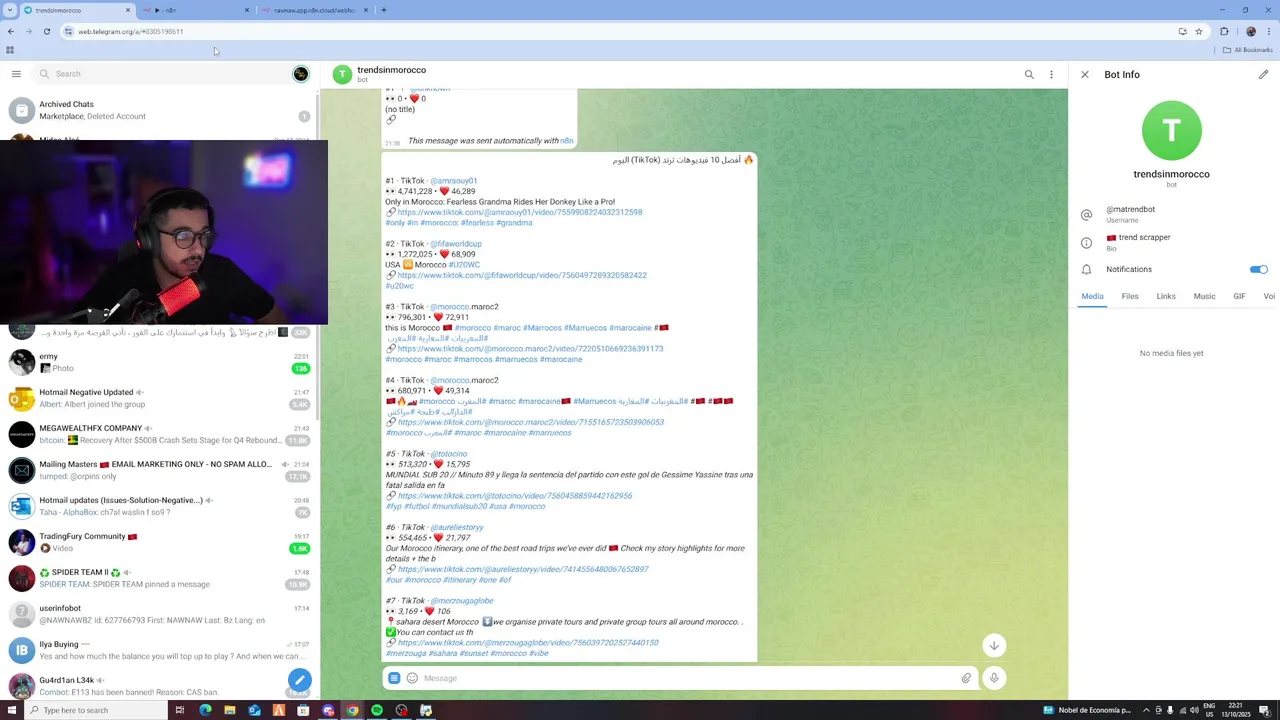Open Chrome profile avatar
Screen dimensions: 1280x720
click(1250, 31)
